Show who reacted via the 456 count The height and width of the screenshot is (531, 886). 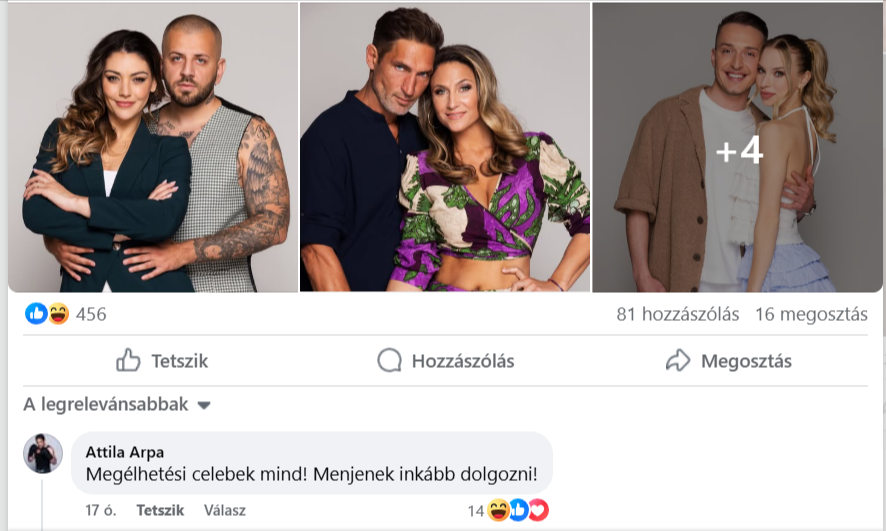pyautogui.click(x=91, y=314)
